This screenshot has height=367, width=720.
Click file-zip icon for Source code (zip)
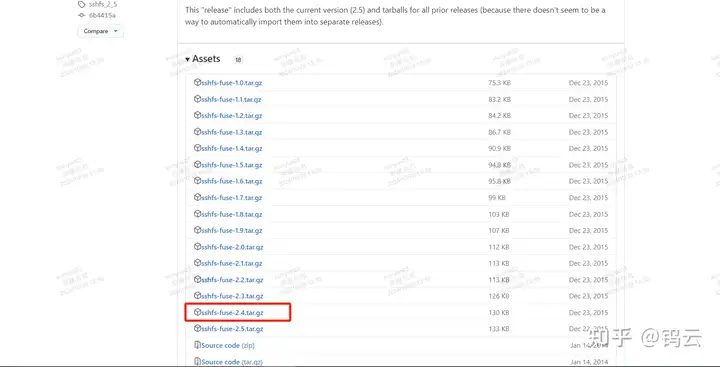point(197,345)
